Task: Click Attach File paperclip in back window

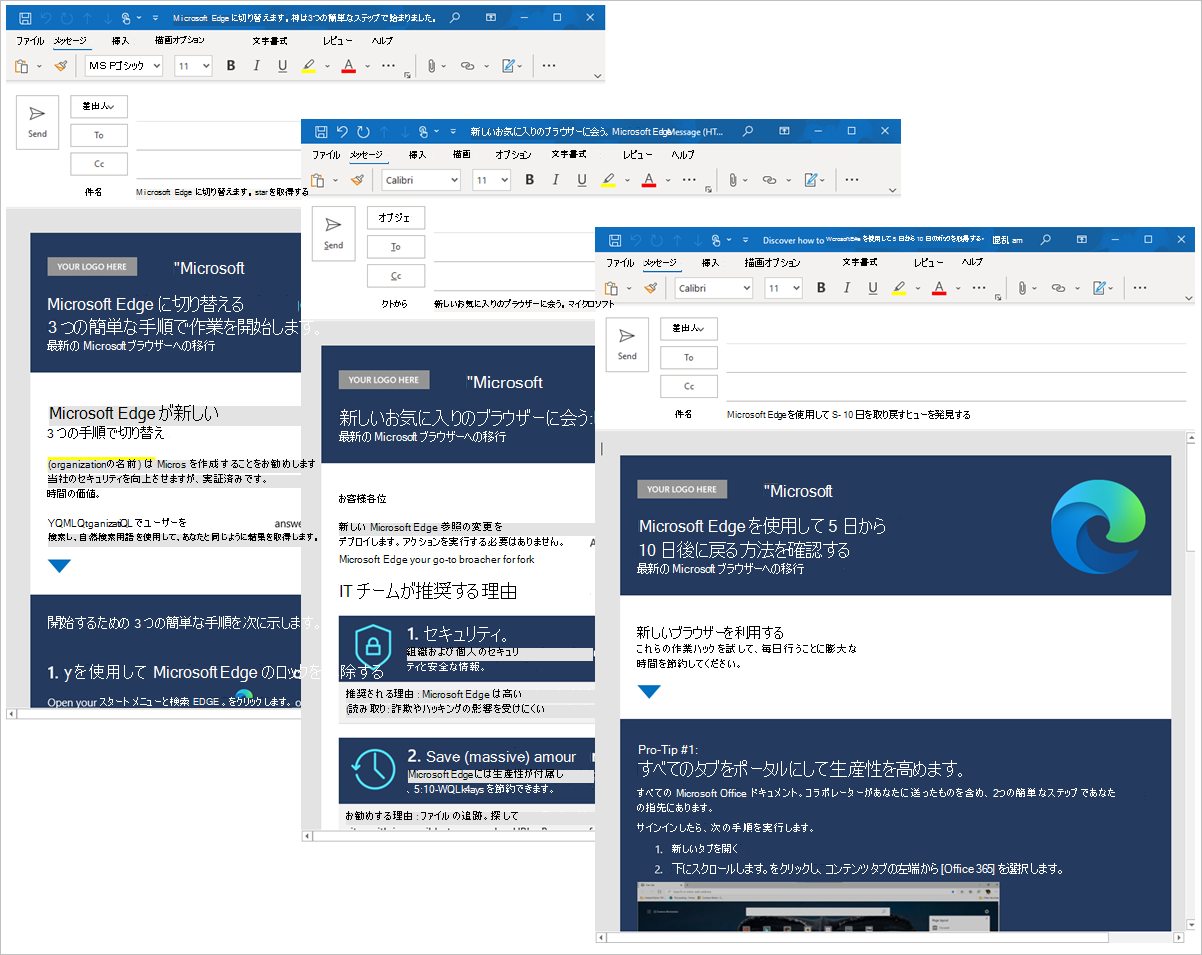Action: pos(431,66)
